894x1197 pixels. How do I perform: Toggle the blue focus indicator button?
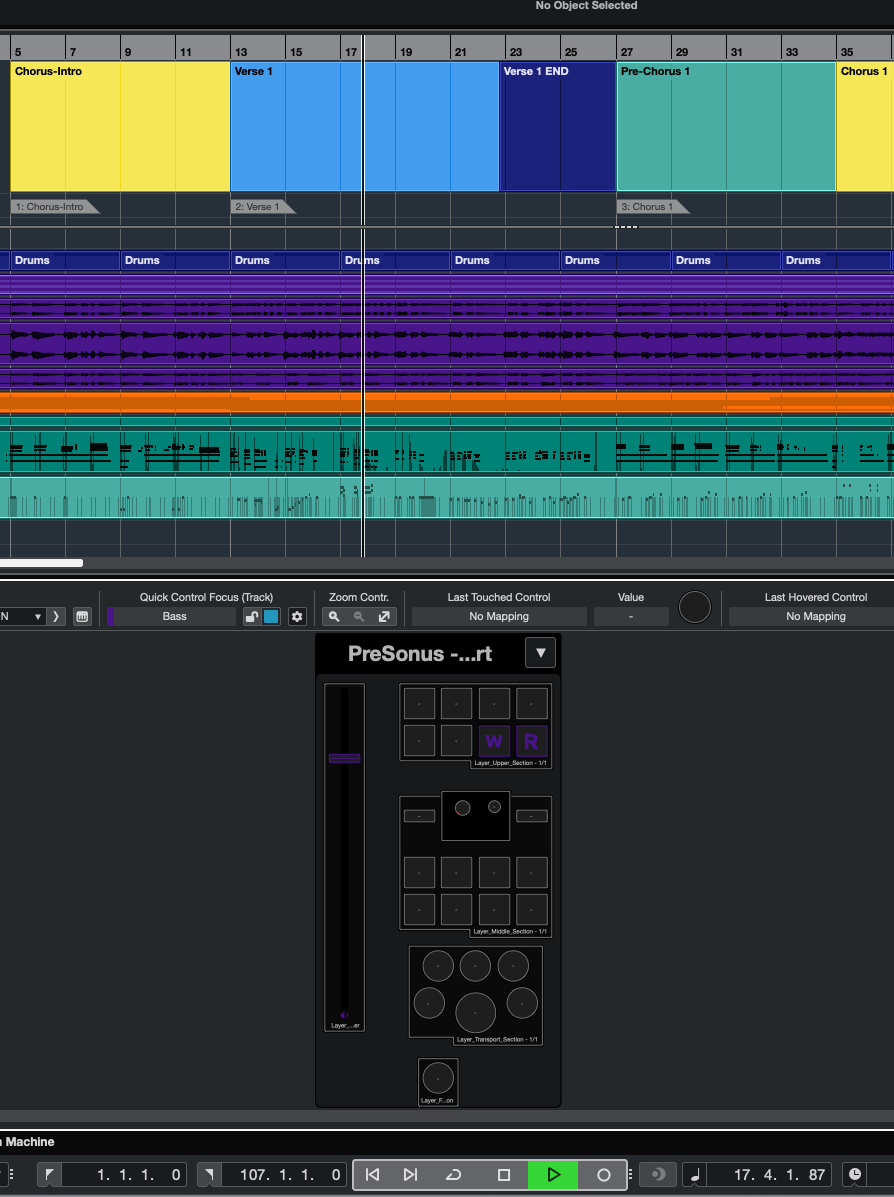tap(271, 616)
